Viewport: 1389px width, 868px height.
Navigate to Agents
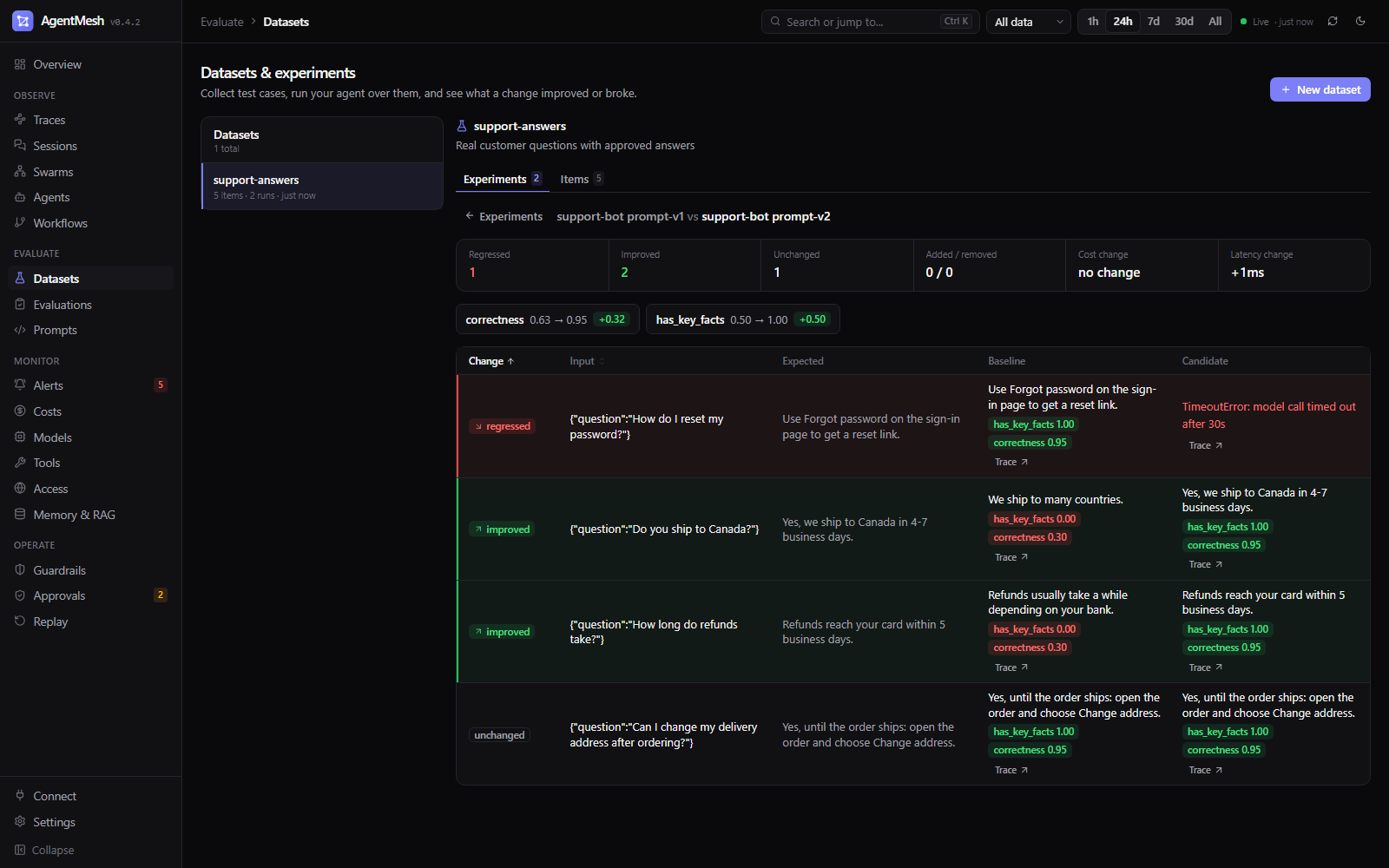point(90,197)
